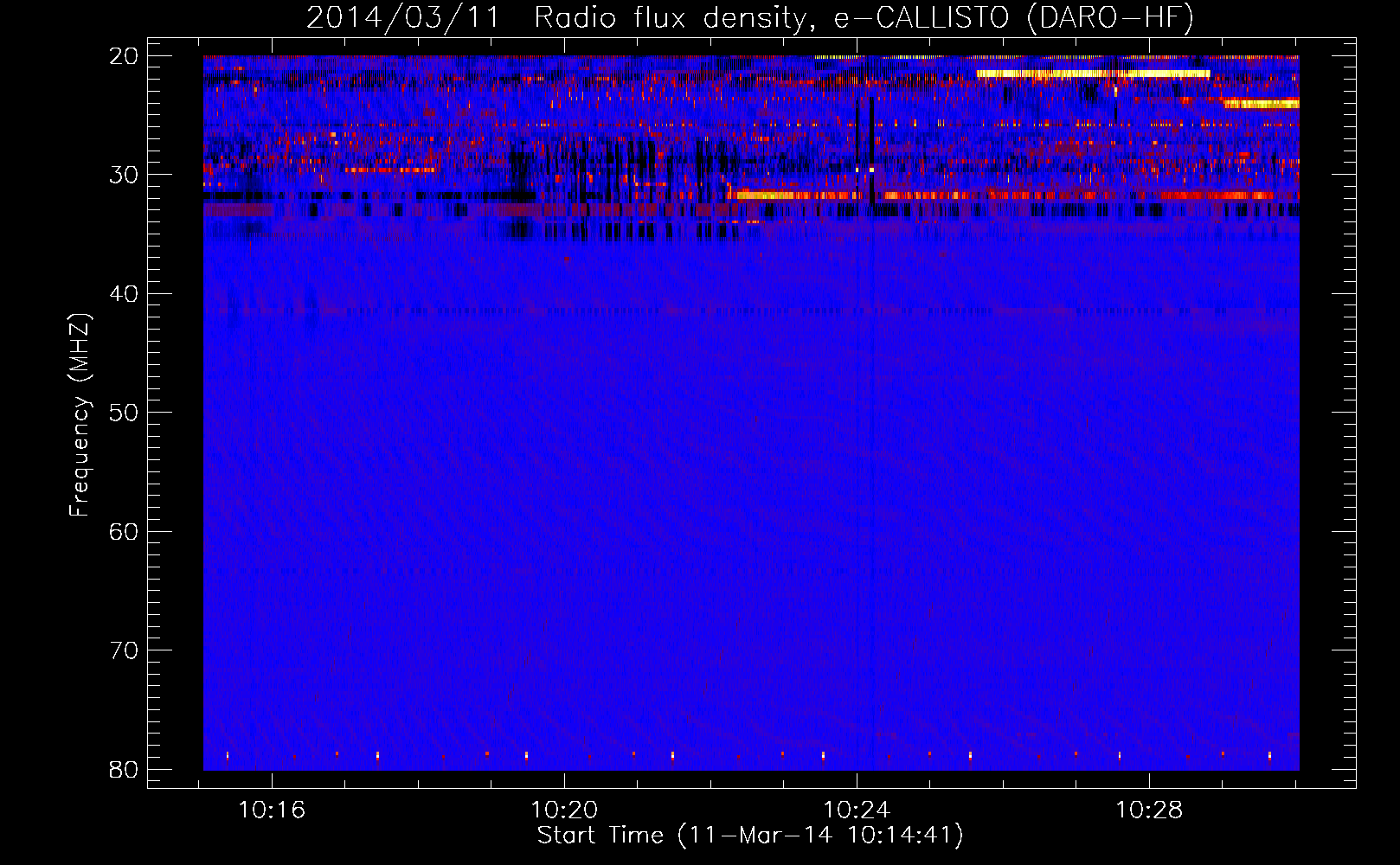Select the 50 frequency tick label

pos(125,413)
